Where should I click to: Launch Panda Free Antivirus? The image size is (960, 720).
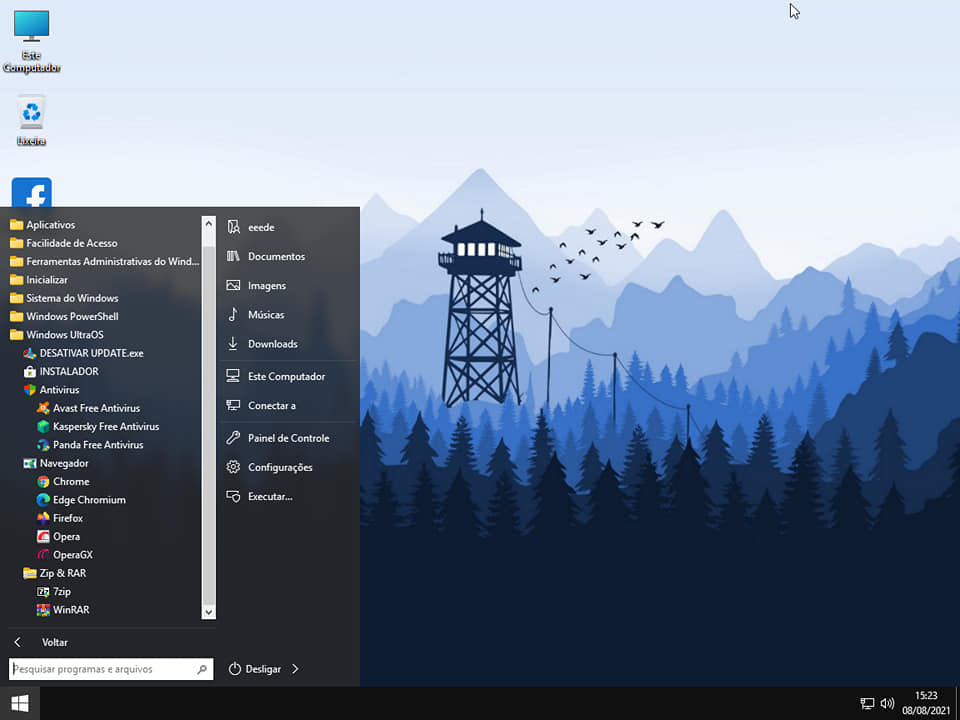[x=89, y=445]
